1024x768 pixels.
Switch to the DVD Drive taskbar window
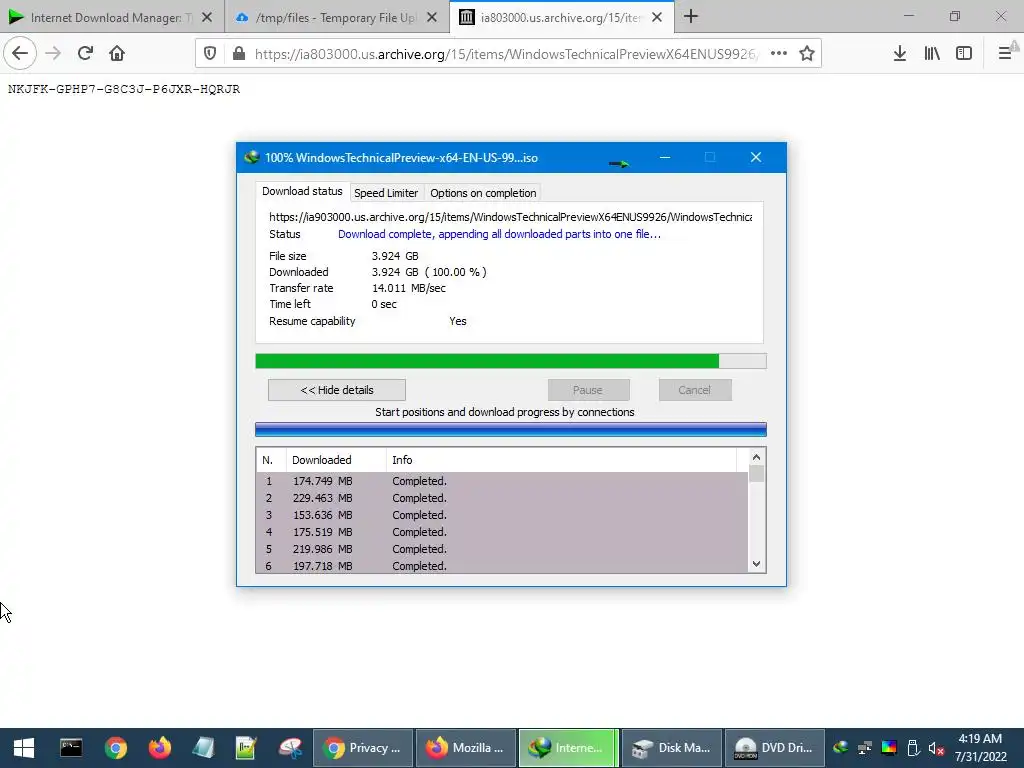(x=775, y=748)
